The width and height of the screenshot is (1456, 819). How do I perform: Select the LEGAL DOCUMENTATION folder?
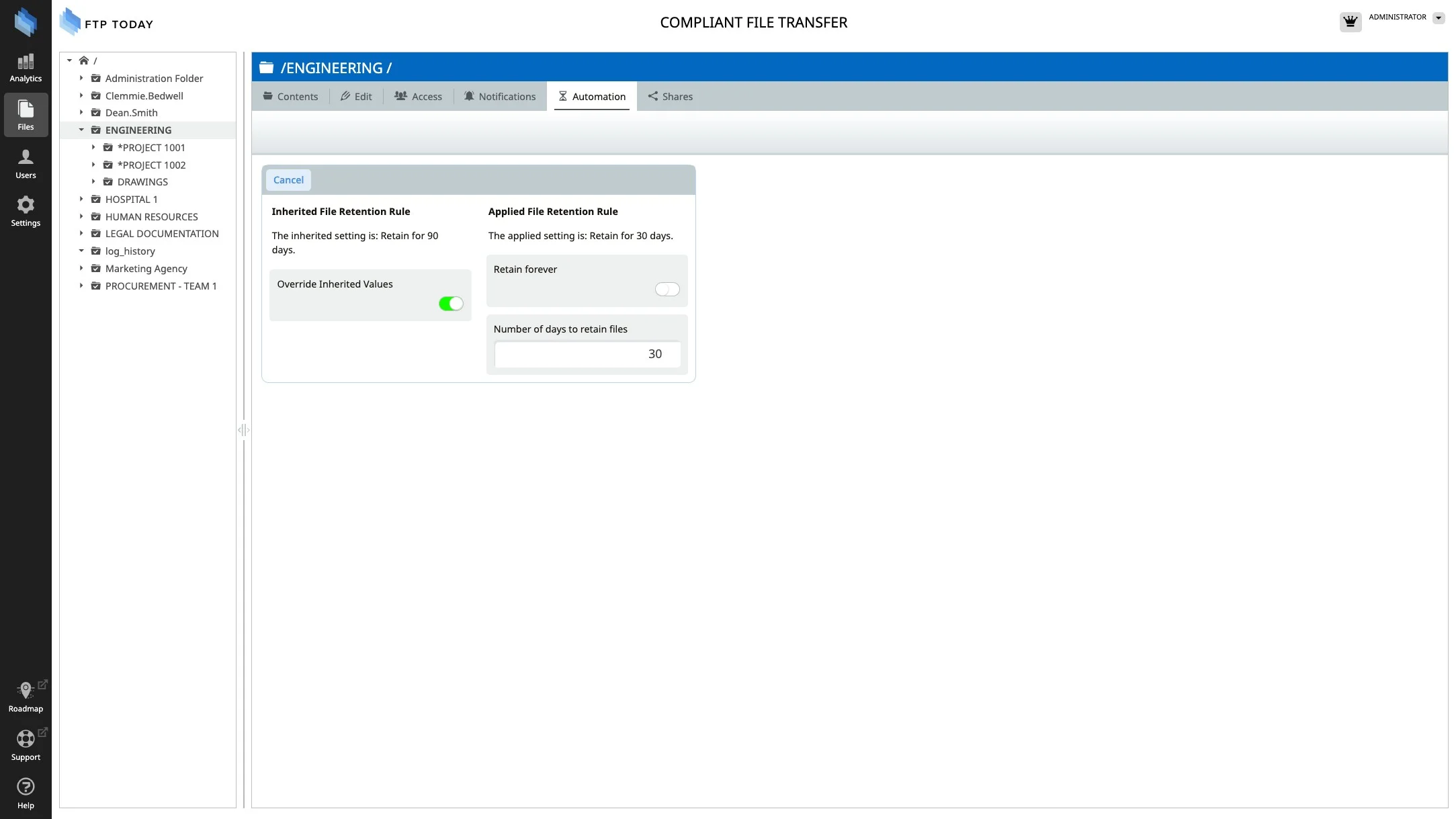click(161, 234)
